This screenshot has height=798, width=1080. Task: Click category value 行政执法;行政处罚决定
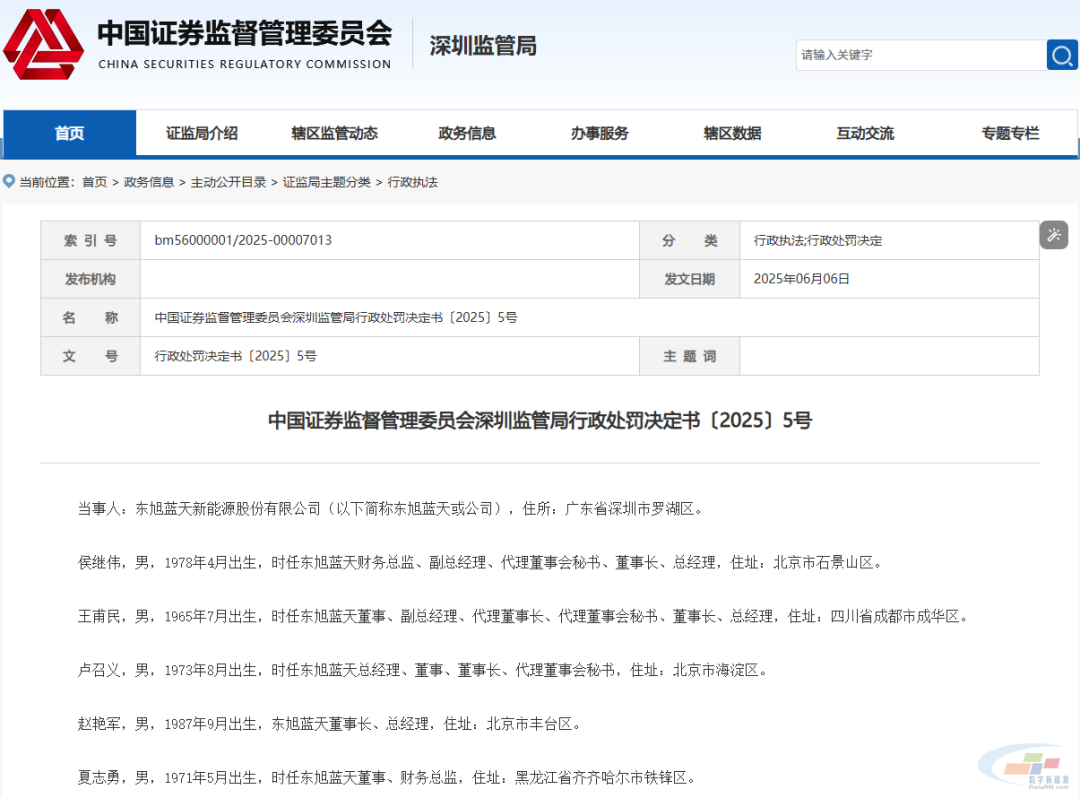click(x=818, y=240)
